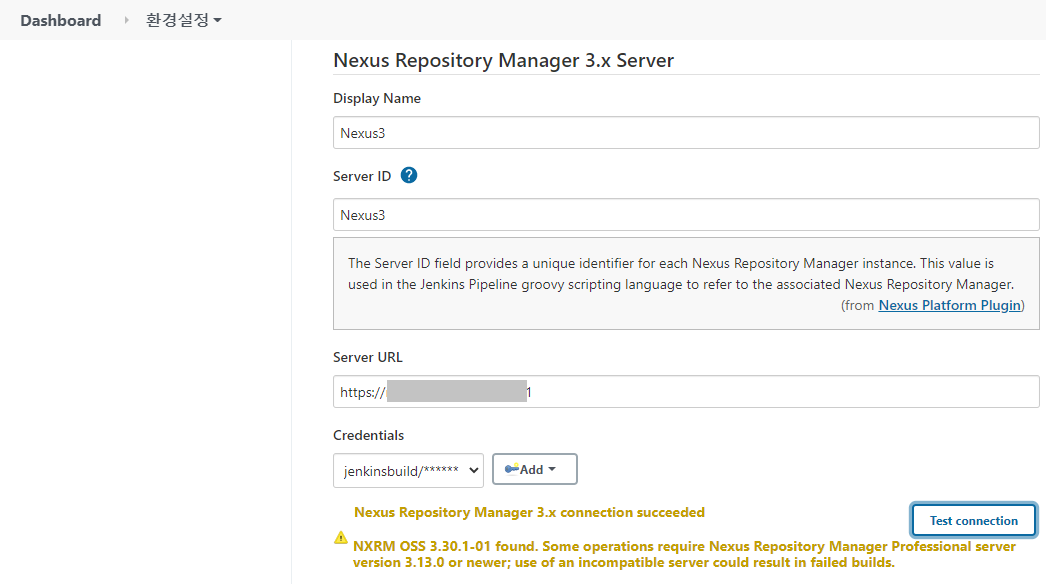Viewport: 1046px width, 584px height.
Task: Open the jenkinsbuild credentials dropdown
Action: pos(408,471)
